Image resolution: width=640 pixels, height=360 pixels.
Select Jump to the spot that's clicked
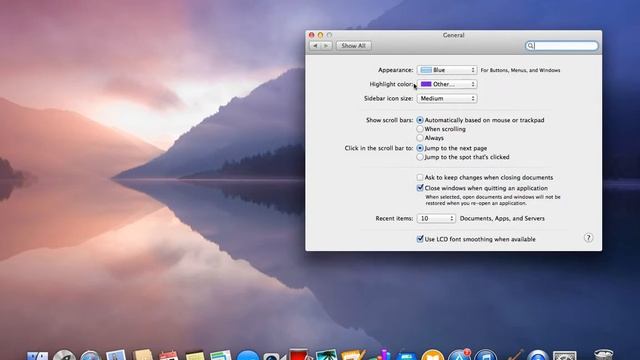[x=420, y=157]
